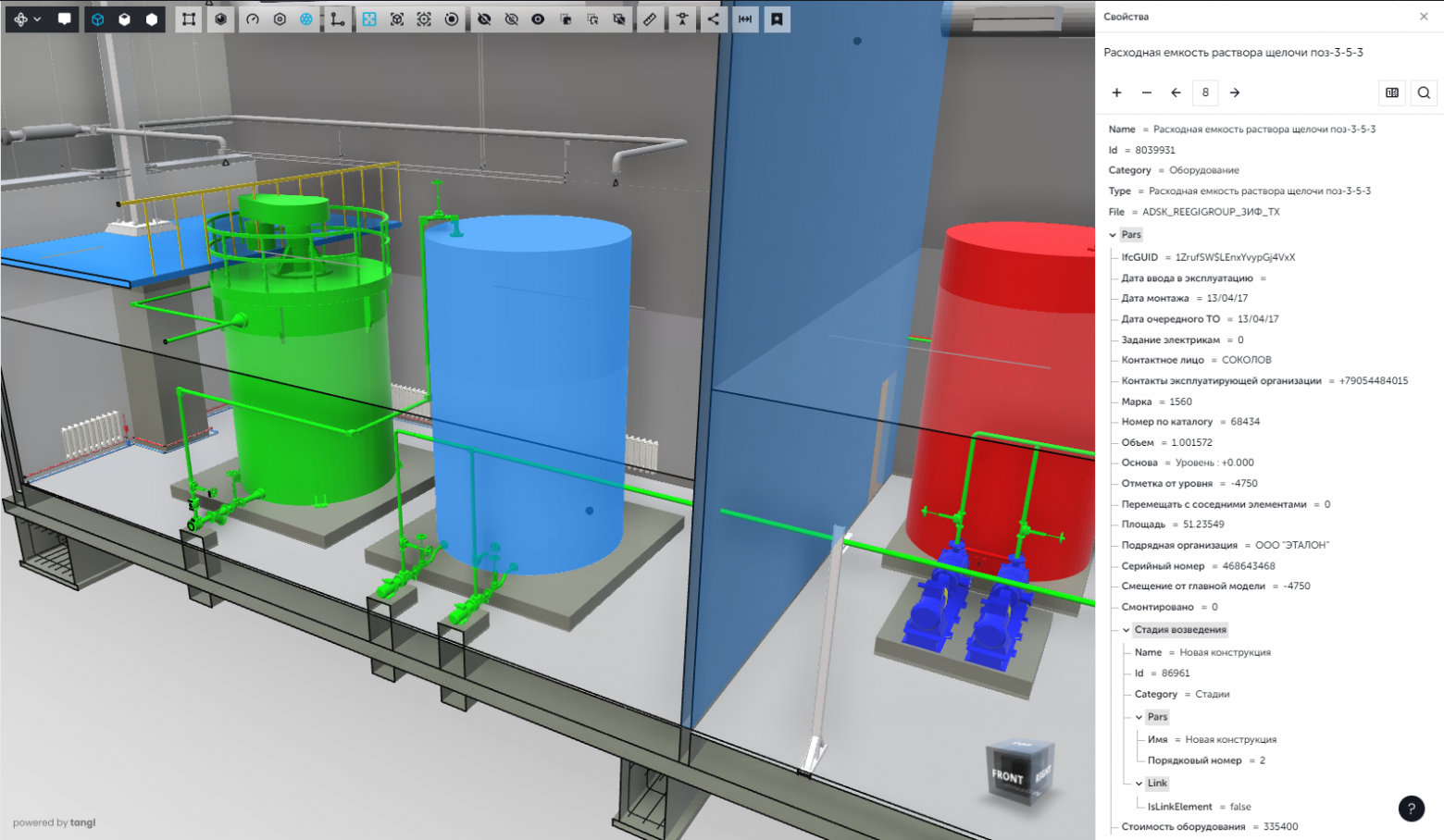This screenshot has height=840, width=1444.
Task: Click the 'Порядковый номер = 2' row
Action: tap(1207, 760)
